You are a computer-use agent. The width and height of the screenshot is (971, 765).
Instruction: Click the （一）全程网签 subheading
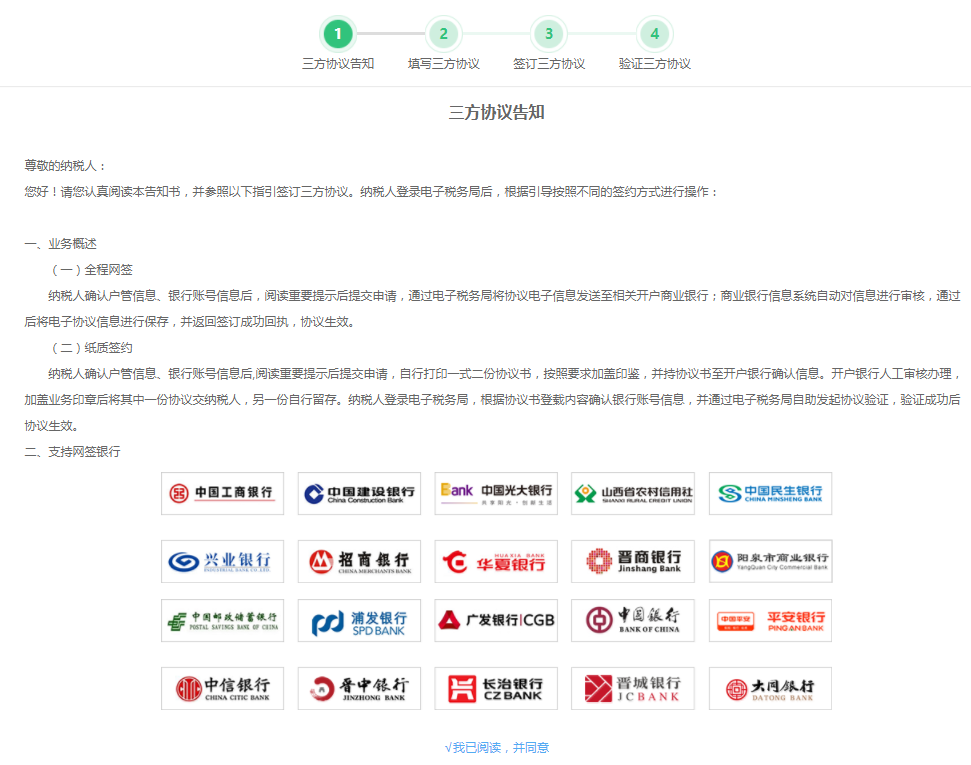(x=90, y=270)
